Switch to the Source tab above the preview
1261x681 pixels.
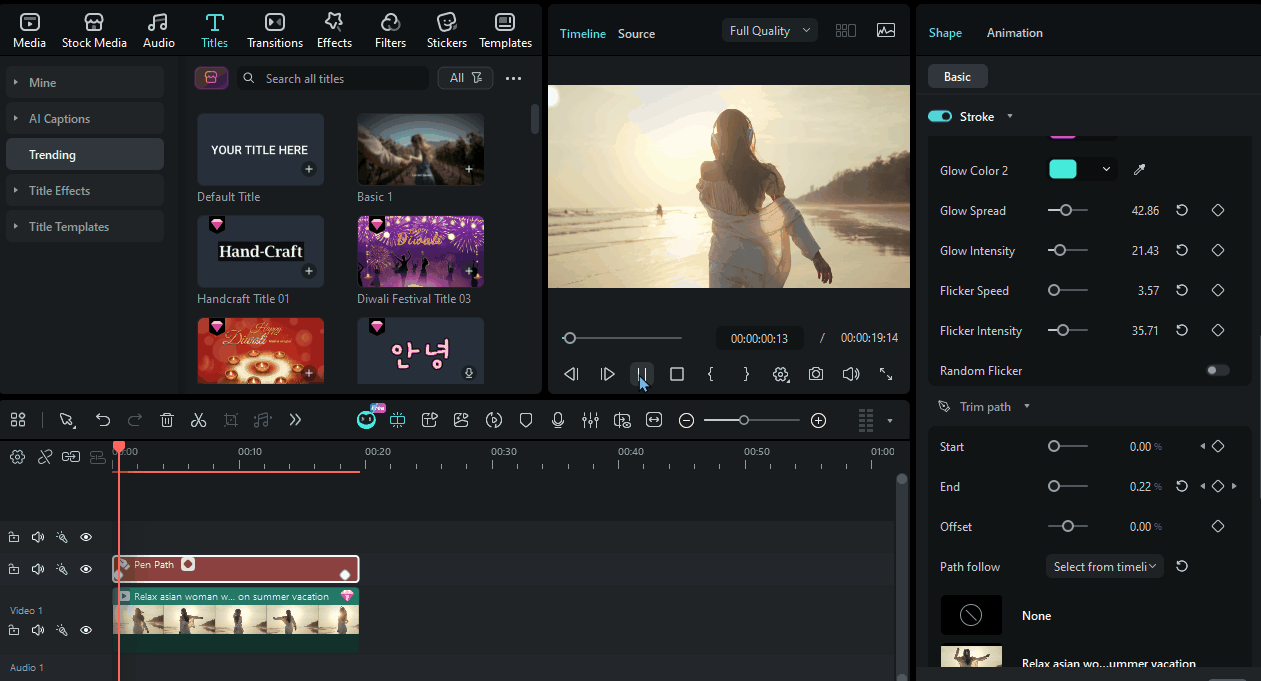click(636, 33)
